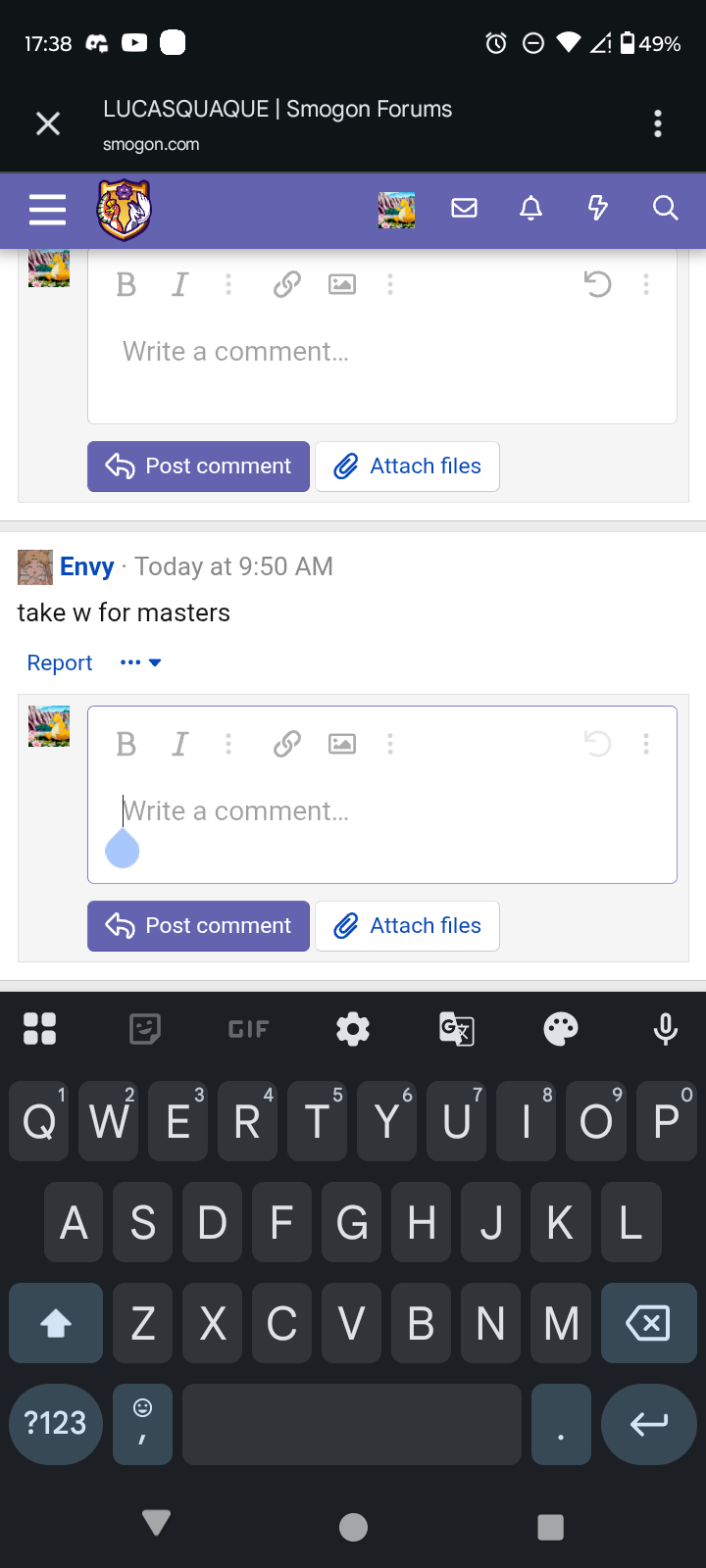
Task: Open the Smogon hamburger navigation menu
Action: (x=47, y=210)
